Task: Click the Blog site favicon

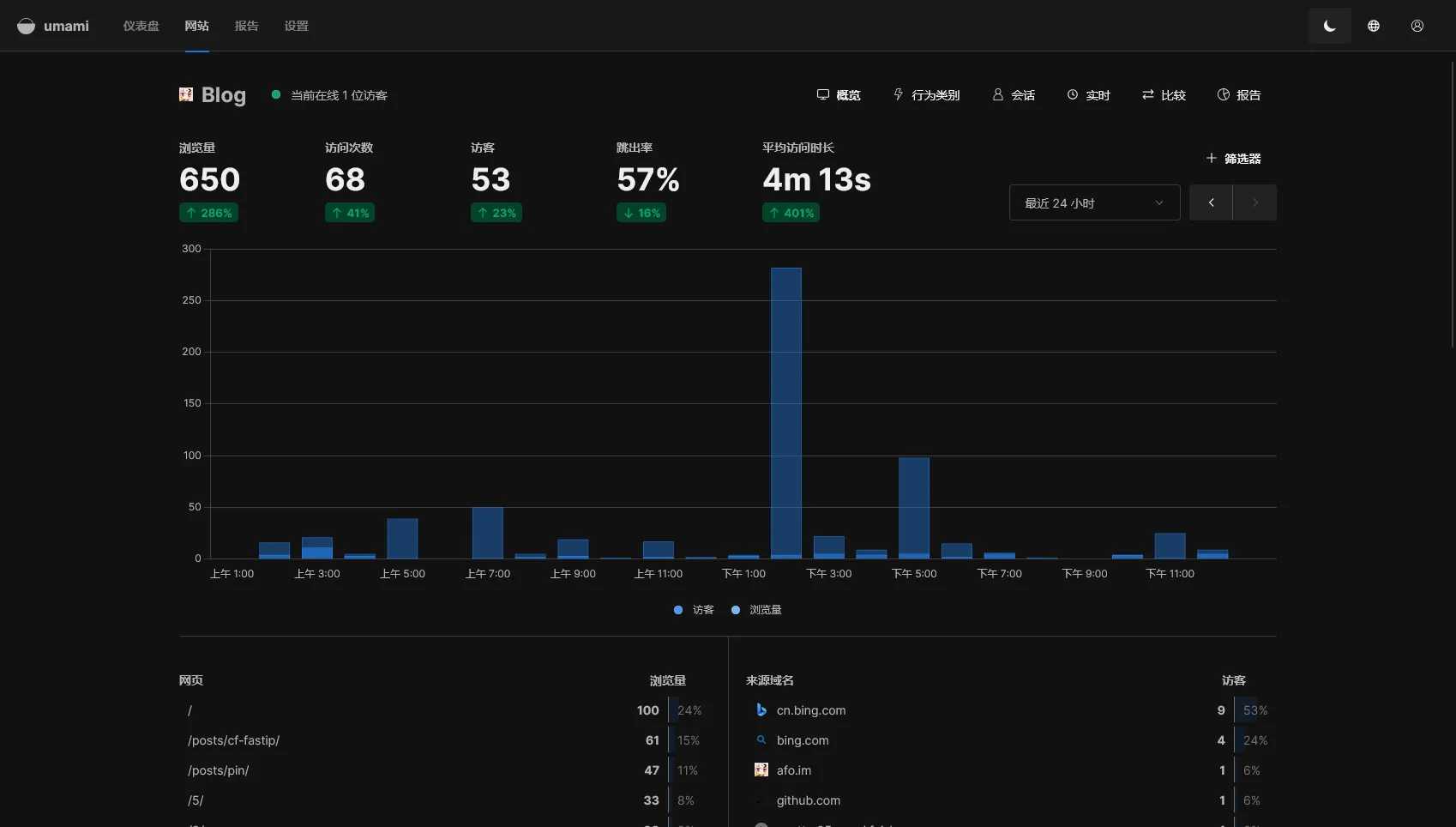Action: pyautogui.click(x=186, y=94)
